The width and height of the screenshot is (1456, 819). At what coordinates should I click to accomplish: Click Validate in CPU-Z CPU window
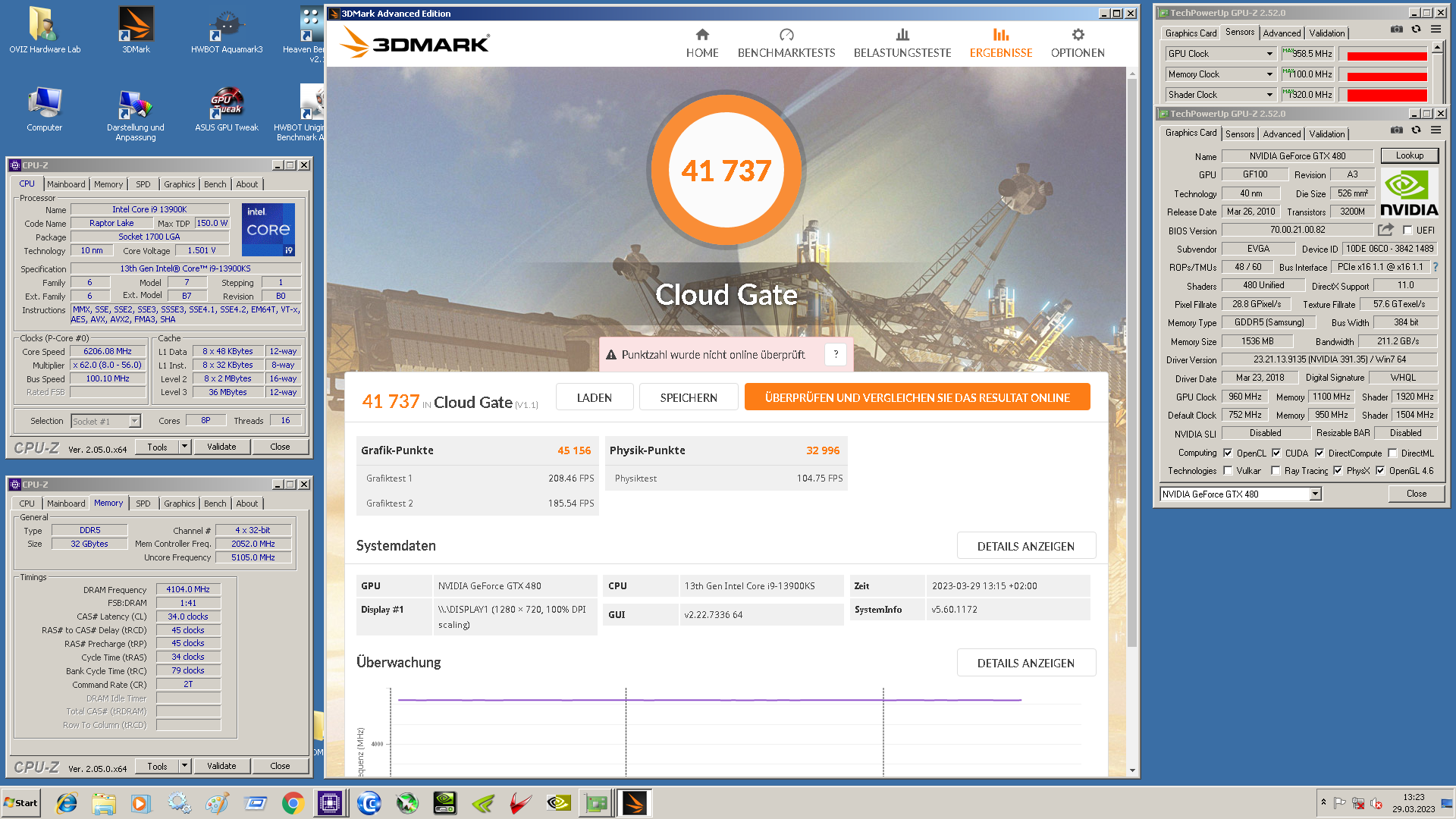pyautogui.click(x=221, y=447)
